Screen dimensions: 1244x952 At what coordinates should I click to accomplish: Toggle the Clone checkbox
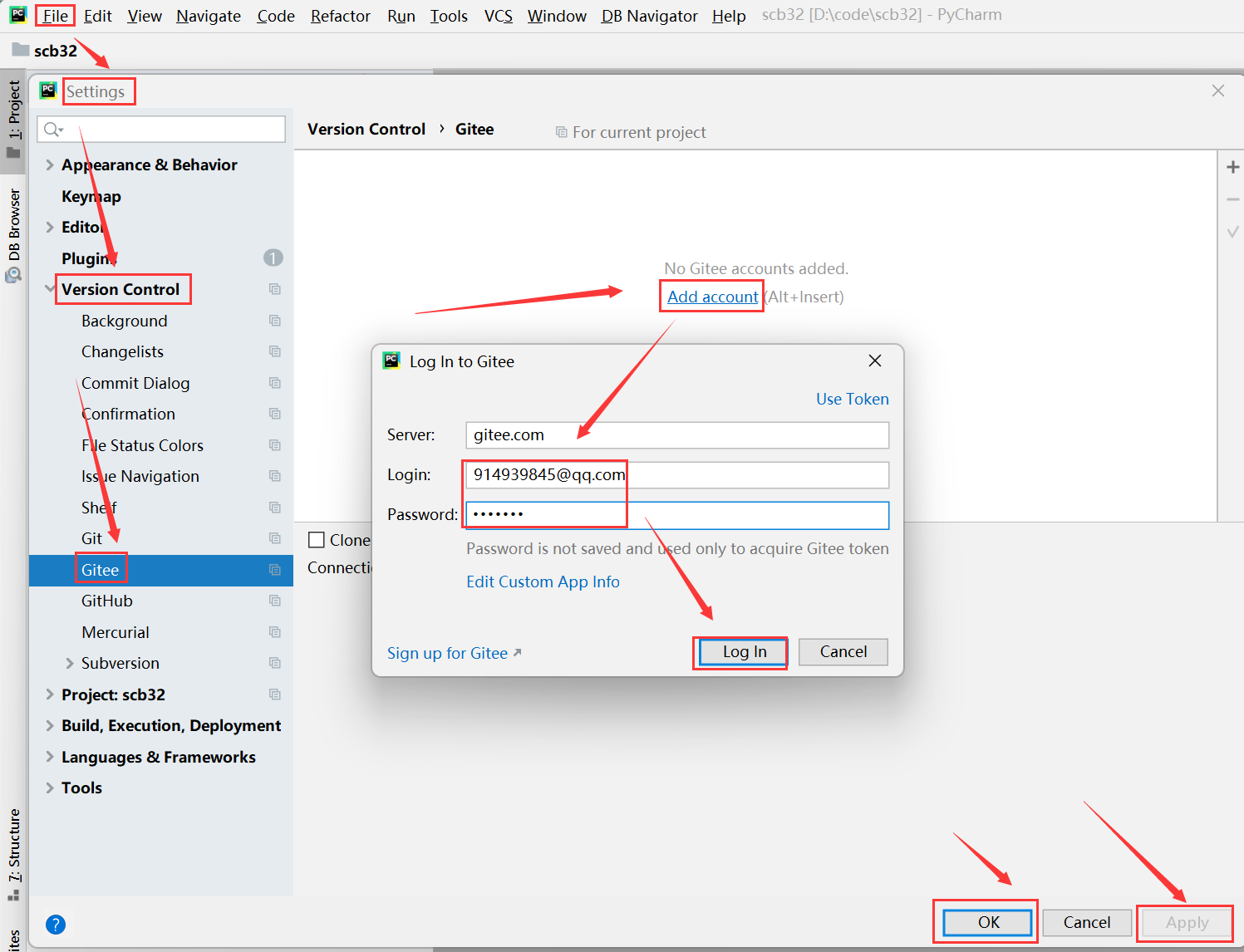(x=317, y=540)
